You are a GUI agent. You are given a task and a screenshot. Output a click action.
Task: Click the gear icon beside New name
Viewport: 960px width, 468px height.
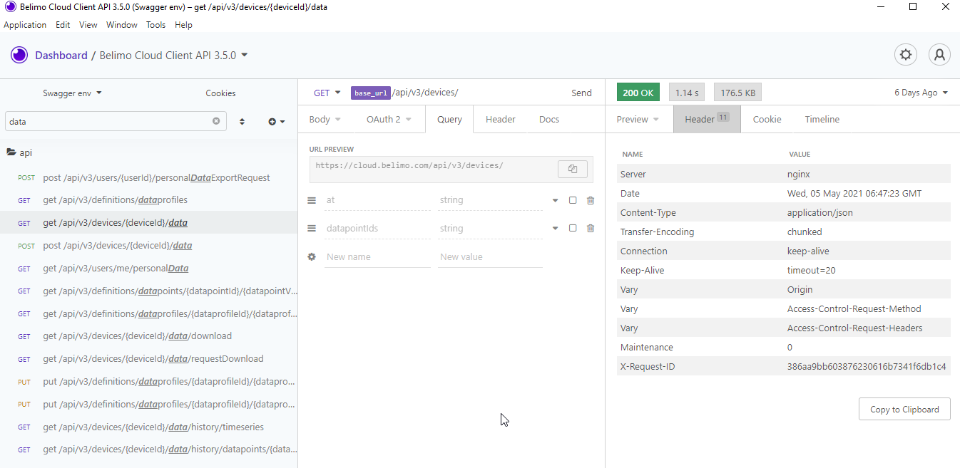[x=311, y=257]
